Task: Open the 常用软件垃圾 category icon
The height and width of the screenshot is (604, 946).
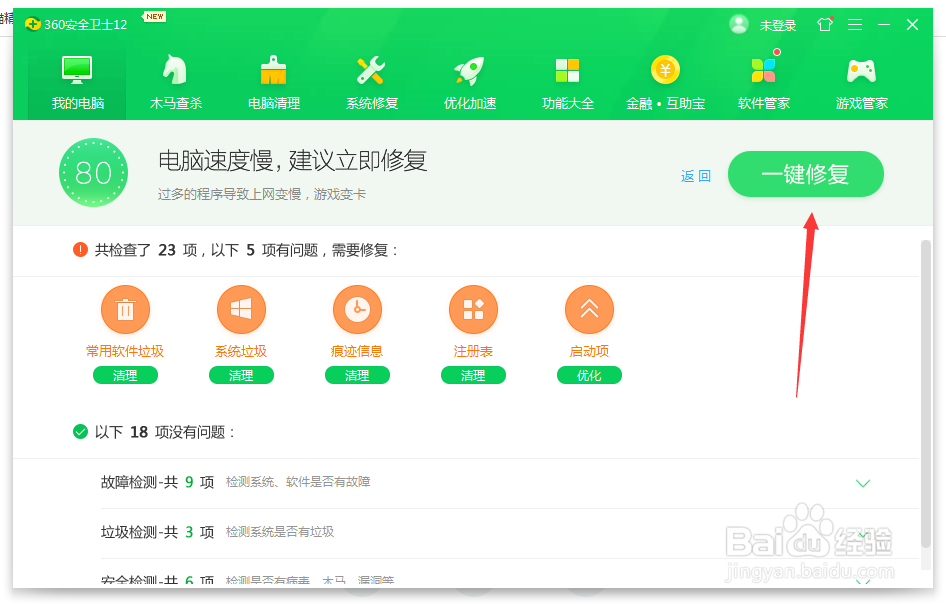Action: 125,309
